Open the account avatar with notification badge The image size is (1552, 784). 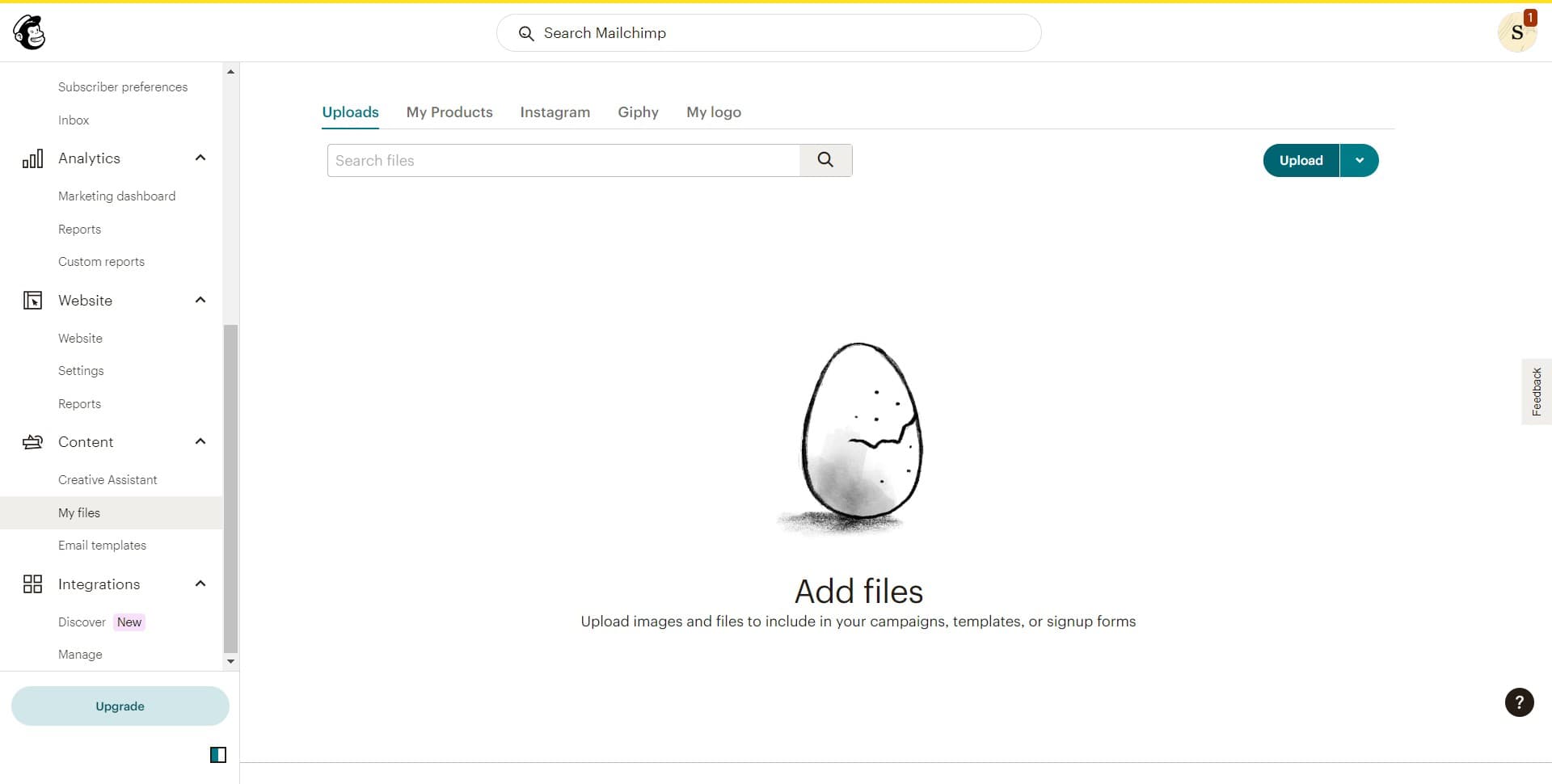(1517, 32)
